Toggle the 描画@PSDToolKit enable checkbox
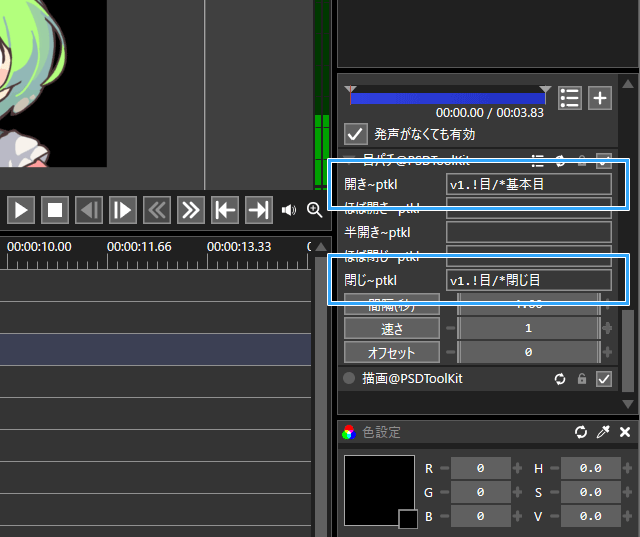The width and height of the screenshot is (640, 537). pyautogui.click(x=603, y=379)
